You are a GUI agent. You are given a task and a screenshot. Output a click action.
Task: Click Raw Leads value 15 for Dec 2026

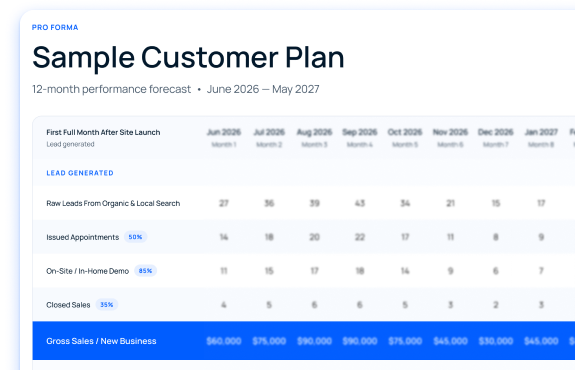[x=496, y=203]
